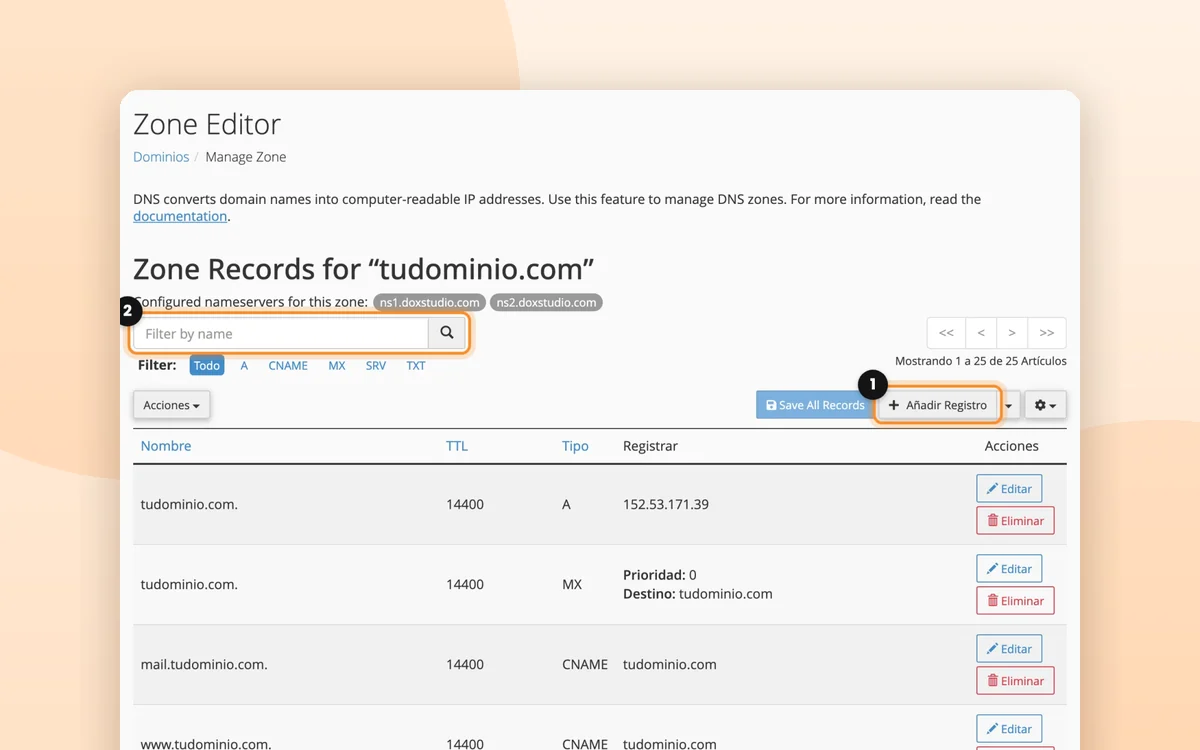Filter records by SRV type

(x=376, y=365)
